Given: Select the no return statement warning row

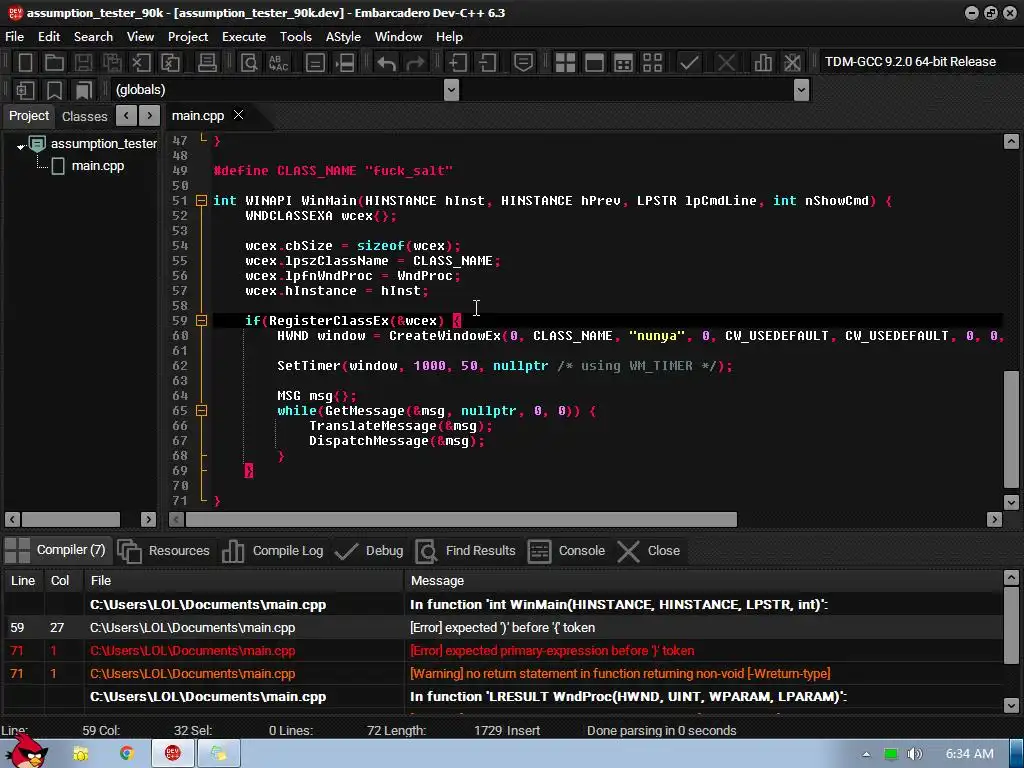Looking at the screenshot, I should pyautogui.click(x=503, y=673).
